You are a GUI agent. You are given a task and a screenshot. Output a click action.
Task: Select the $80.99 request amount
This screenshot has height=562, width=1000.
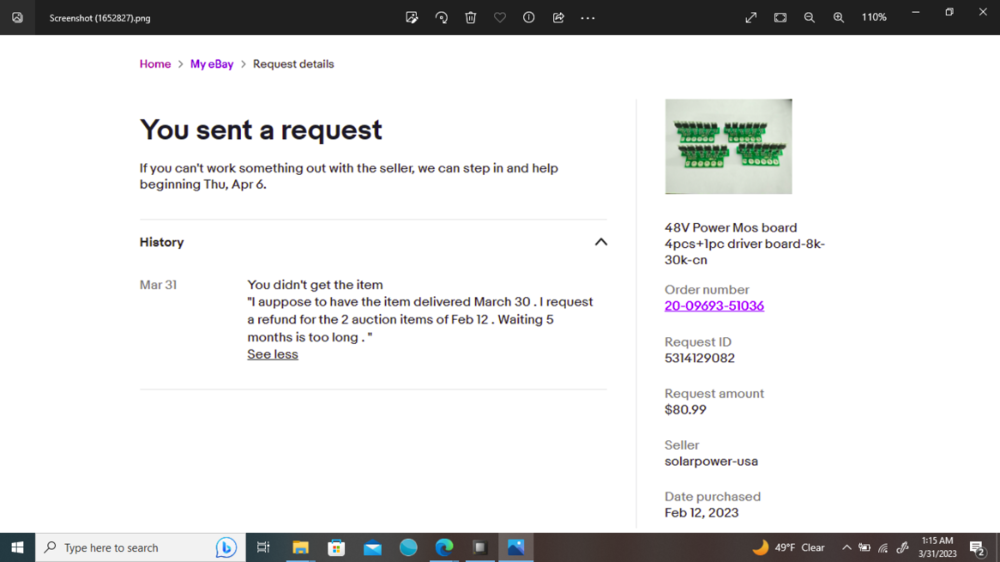pos(686,410)
